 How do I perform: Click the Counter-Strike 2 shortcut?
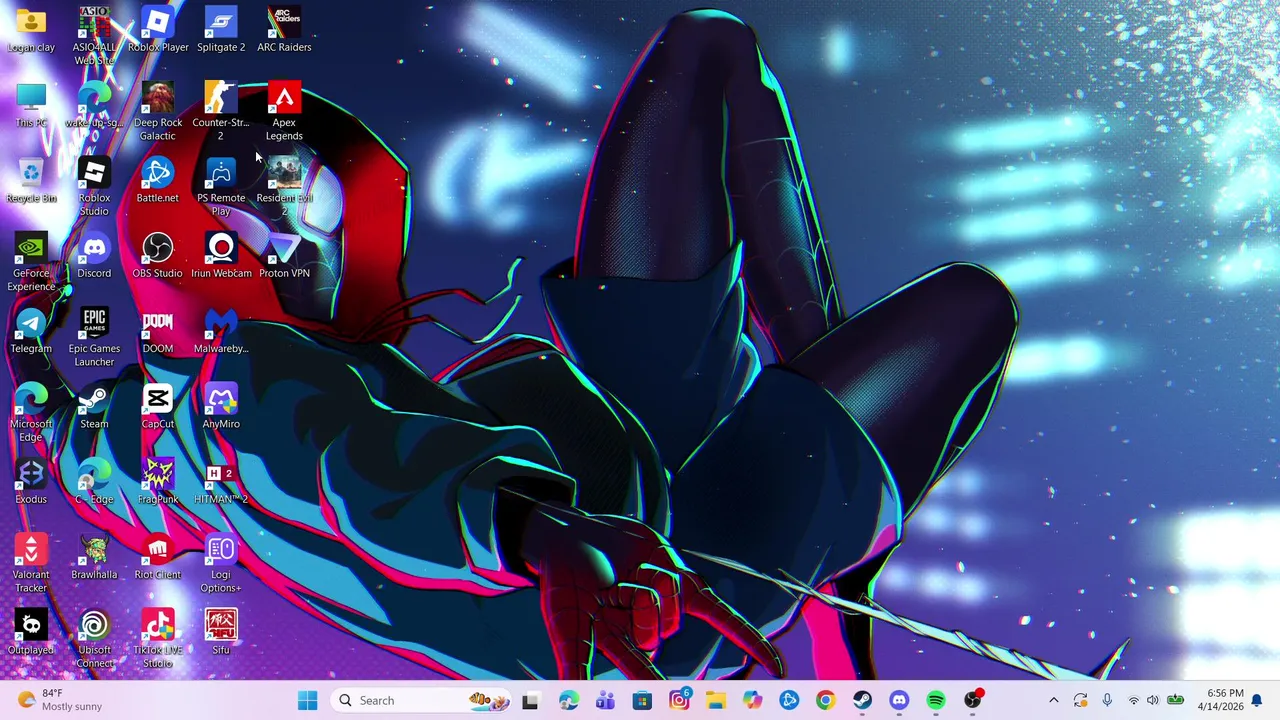[x=221, y=112]
